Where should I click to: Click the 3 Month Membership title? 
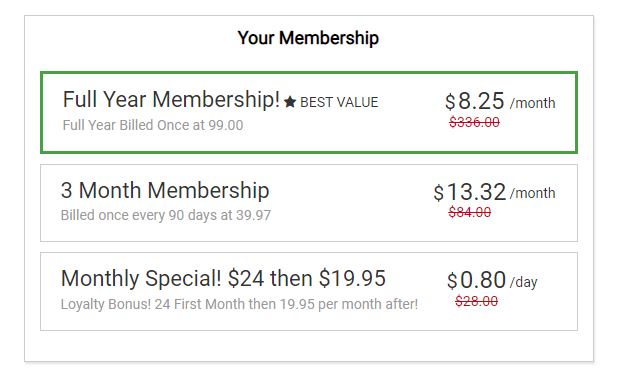coord(165,190)
